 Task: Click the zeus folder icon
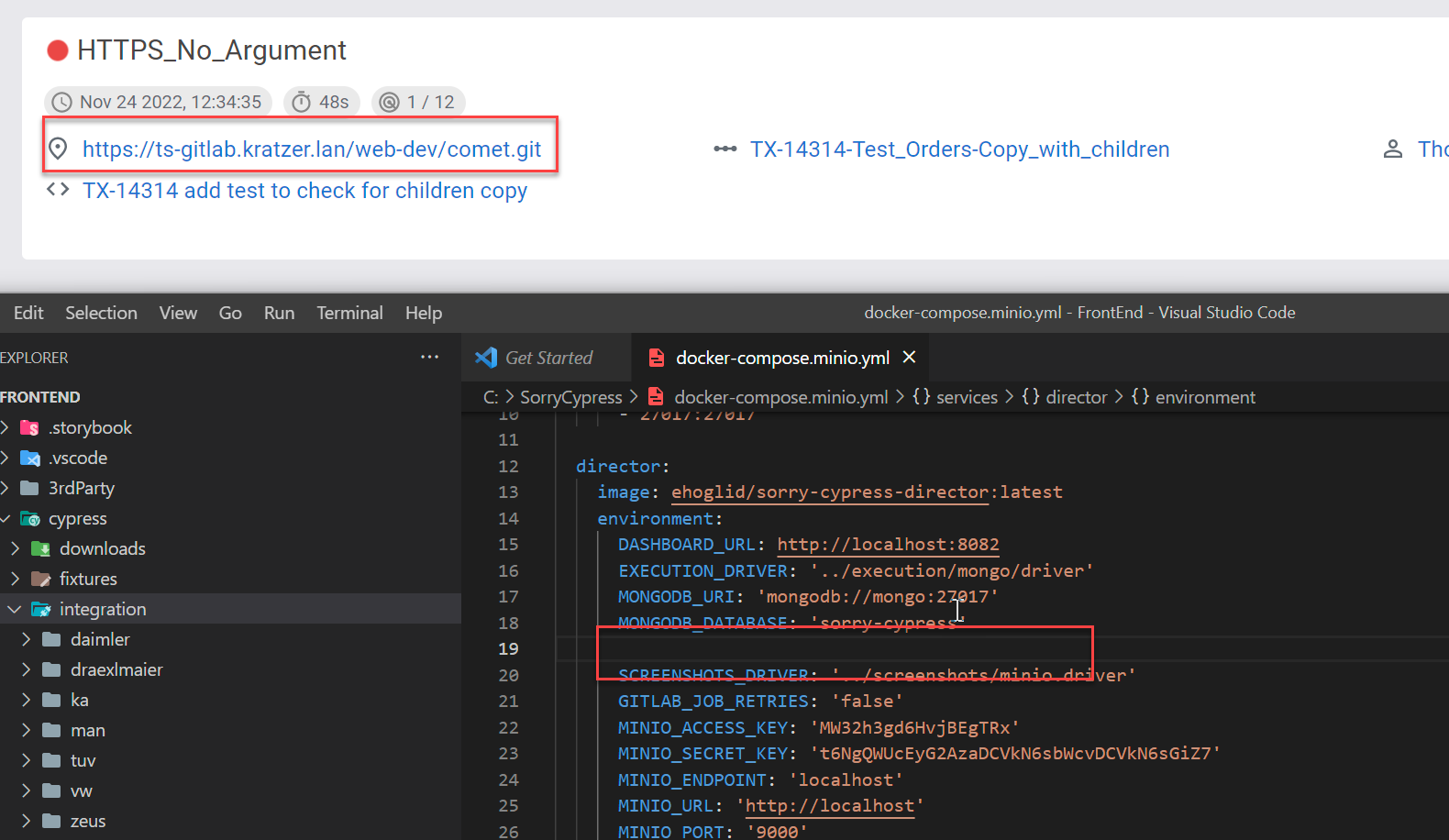pyautogui.click(x=51, y=821)
